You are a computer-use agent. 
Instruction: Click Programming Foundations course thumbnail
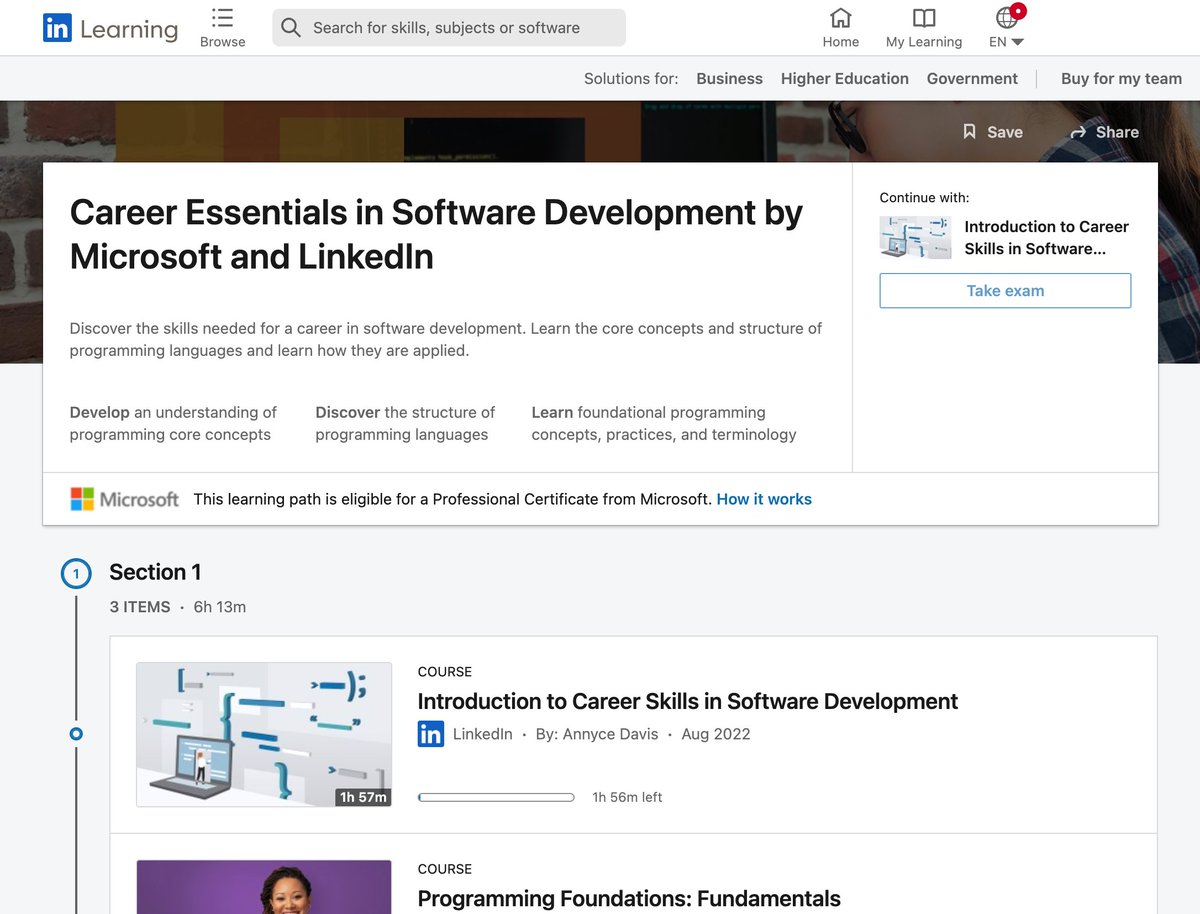tap(264, 887)
